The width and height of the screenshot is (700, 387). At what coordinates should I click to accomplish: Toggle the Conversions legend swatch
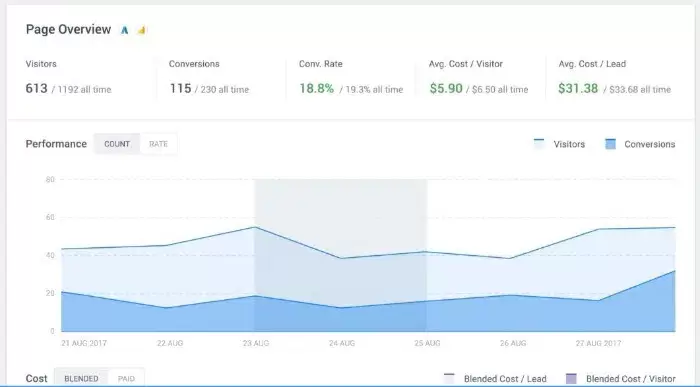coord(610,144)
